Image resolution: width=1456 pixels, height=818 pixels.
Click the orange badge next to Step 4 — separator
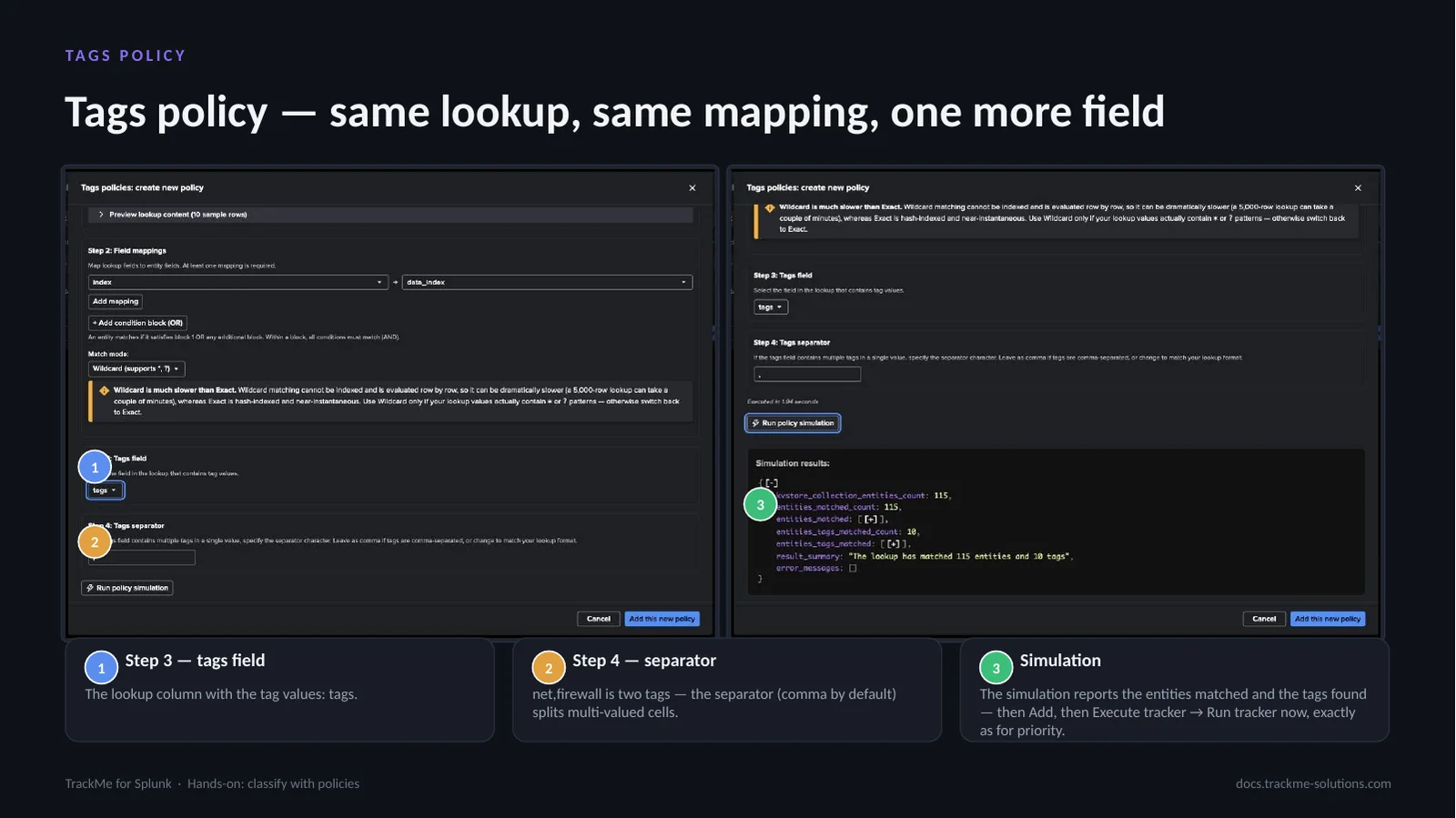(549, 667)
